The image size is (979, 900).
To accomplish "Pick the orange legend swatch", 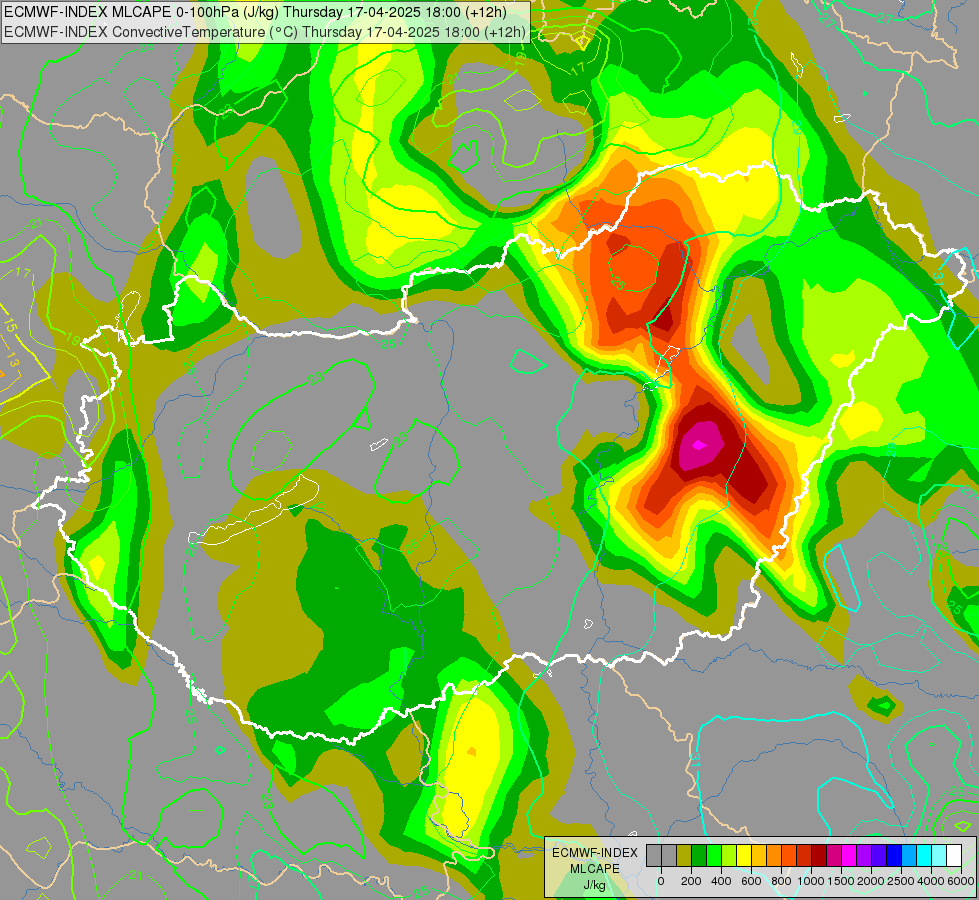I will [774, 855].
